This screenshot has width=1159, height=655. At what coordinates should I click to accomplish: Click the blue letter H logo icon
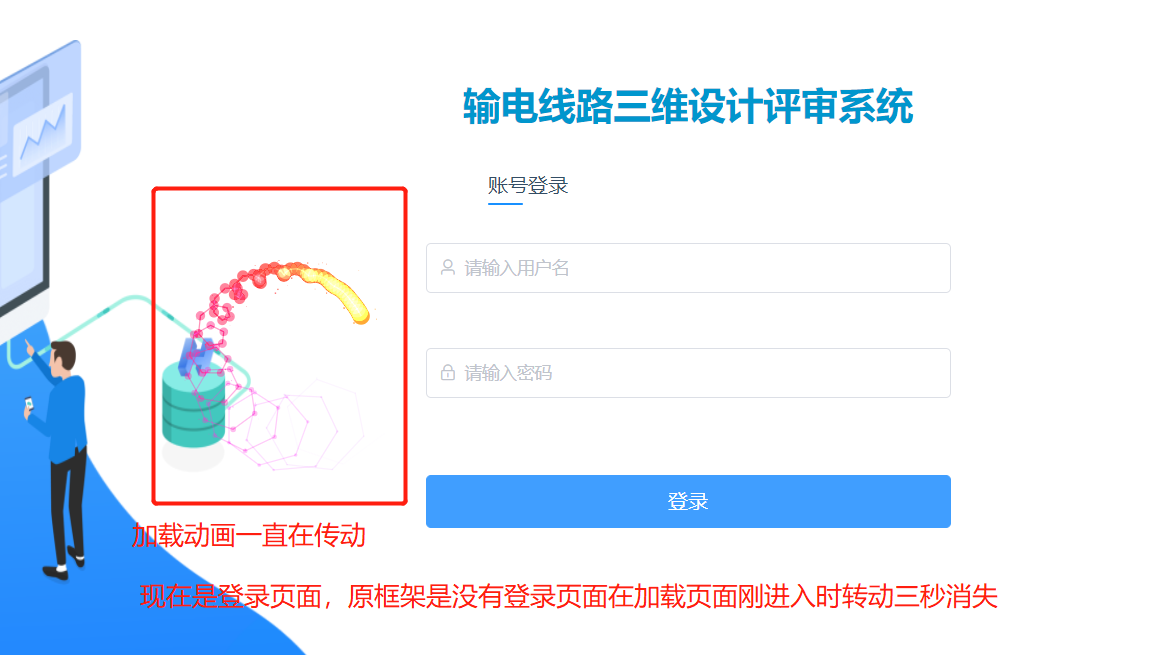click(x=197, y=354)
